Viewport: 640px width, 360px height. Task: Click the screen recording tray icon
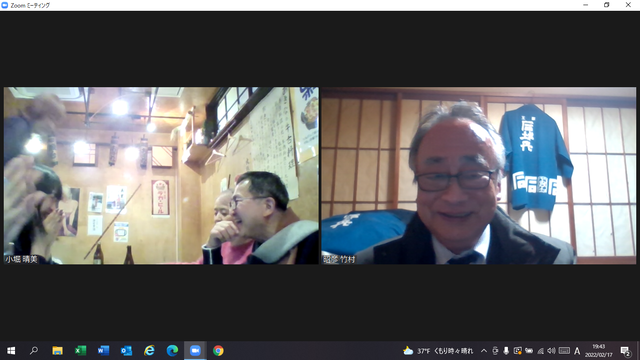pos(518,351)
